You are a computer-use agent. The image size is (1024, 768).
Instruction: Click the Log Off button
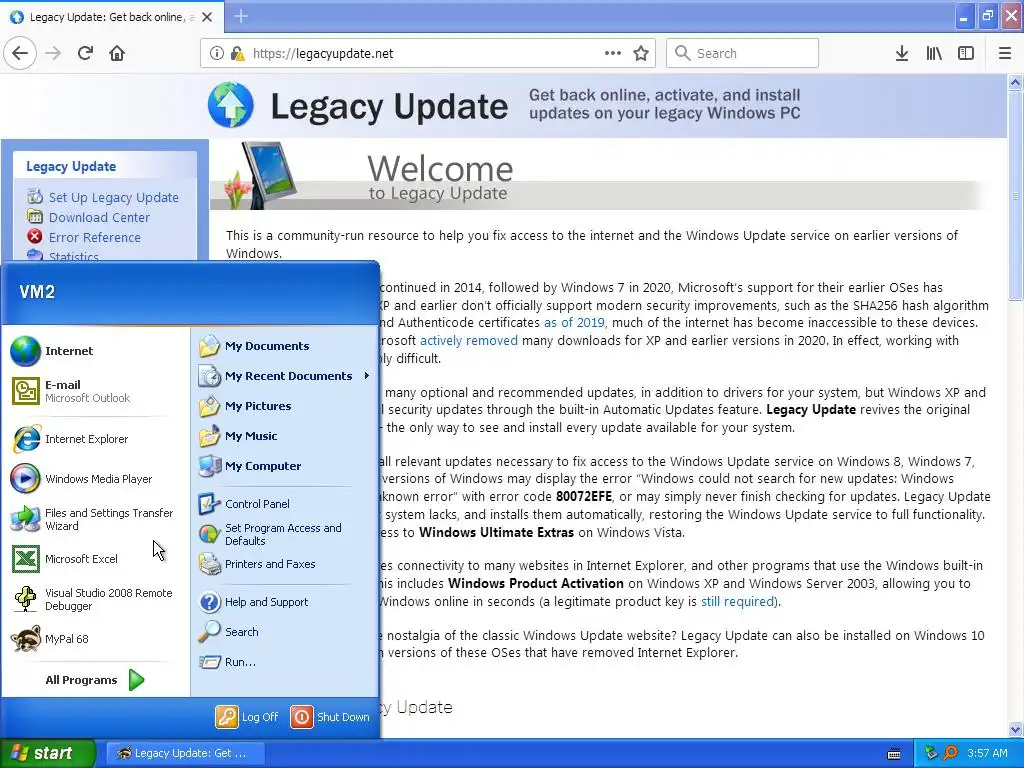pos(248,716)
